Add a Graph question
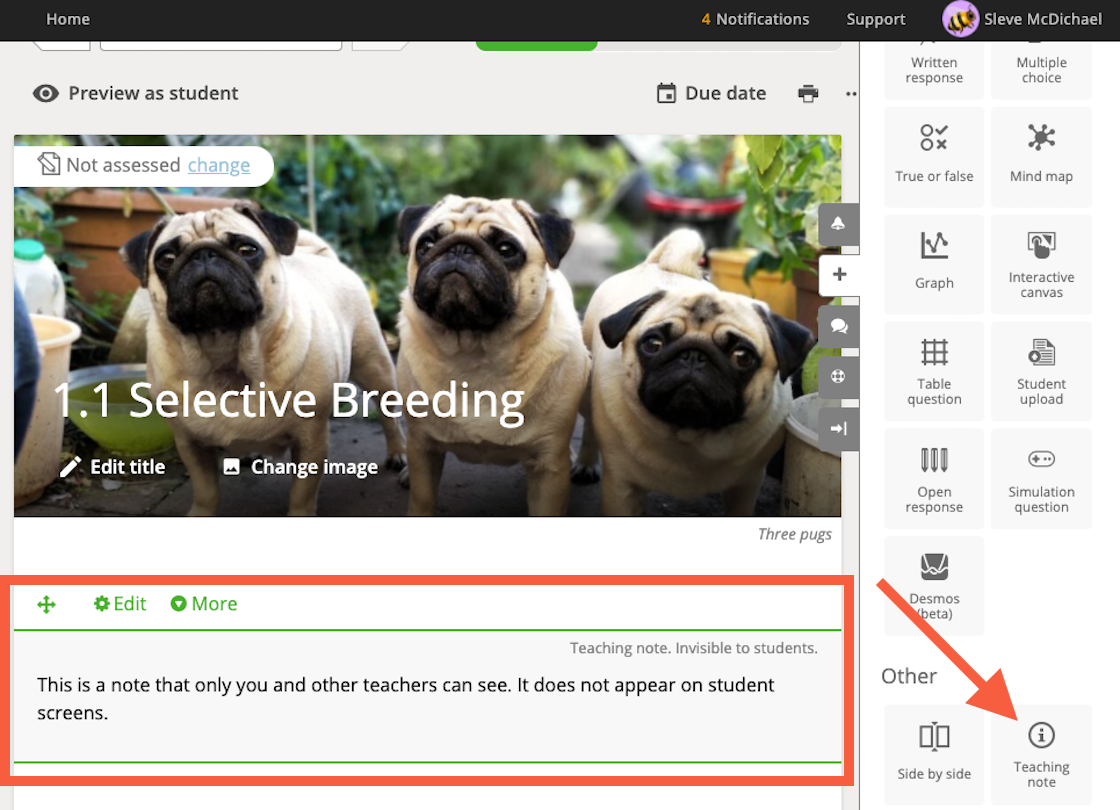This screenshot has height=810, width=1120. click(x=934, y=264)
